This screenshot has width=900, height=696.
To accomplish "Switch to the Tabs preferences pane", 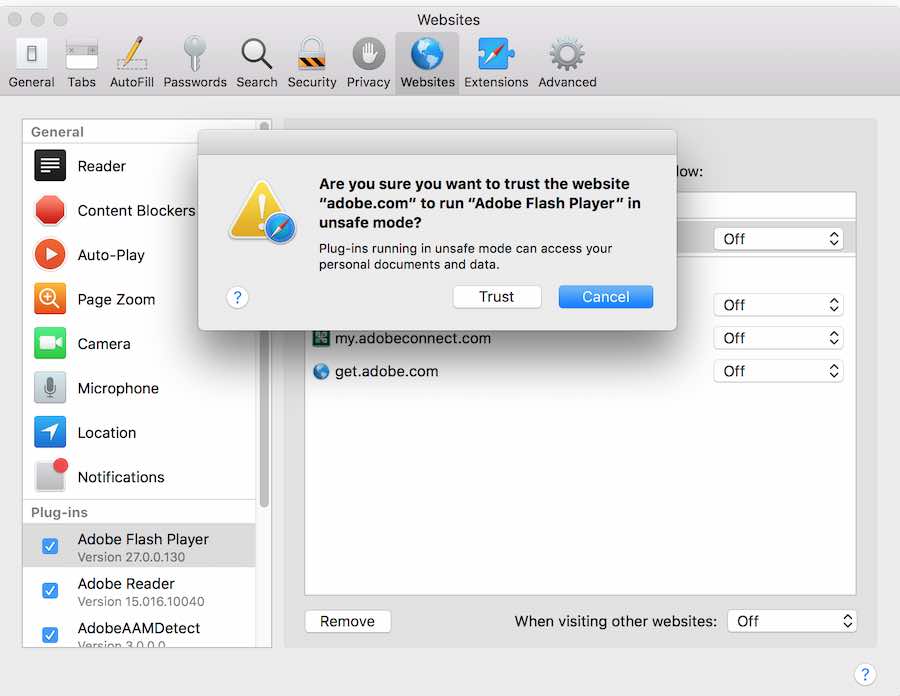I will [82, 62].
